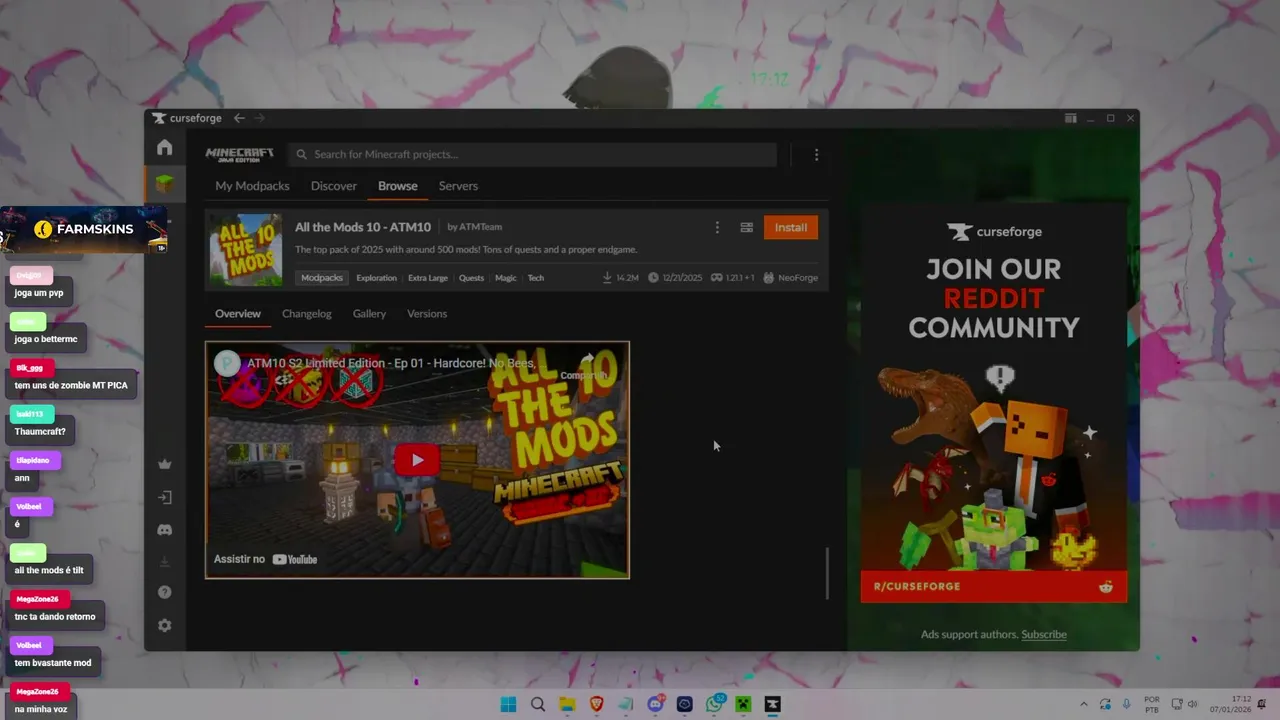Click the Minecraft Java Edition logo
This screenshot has height=720, width=1280.
point(239,154)
